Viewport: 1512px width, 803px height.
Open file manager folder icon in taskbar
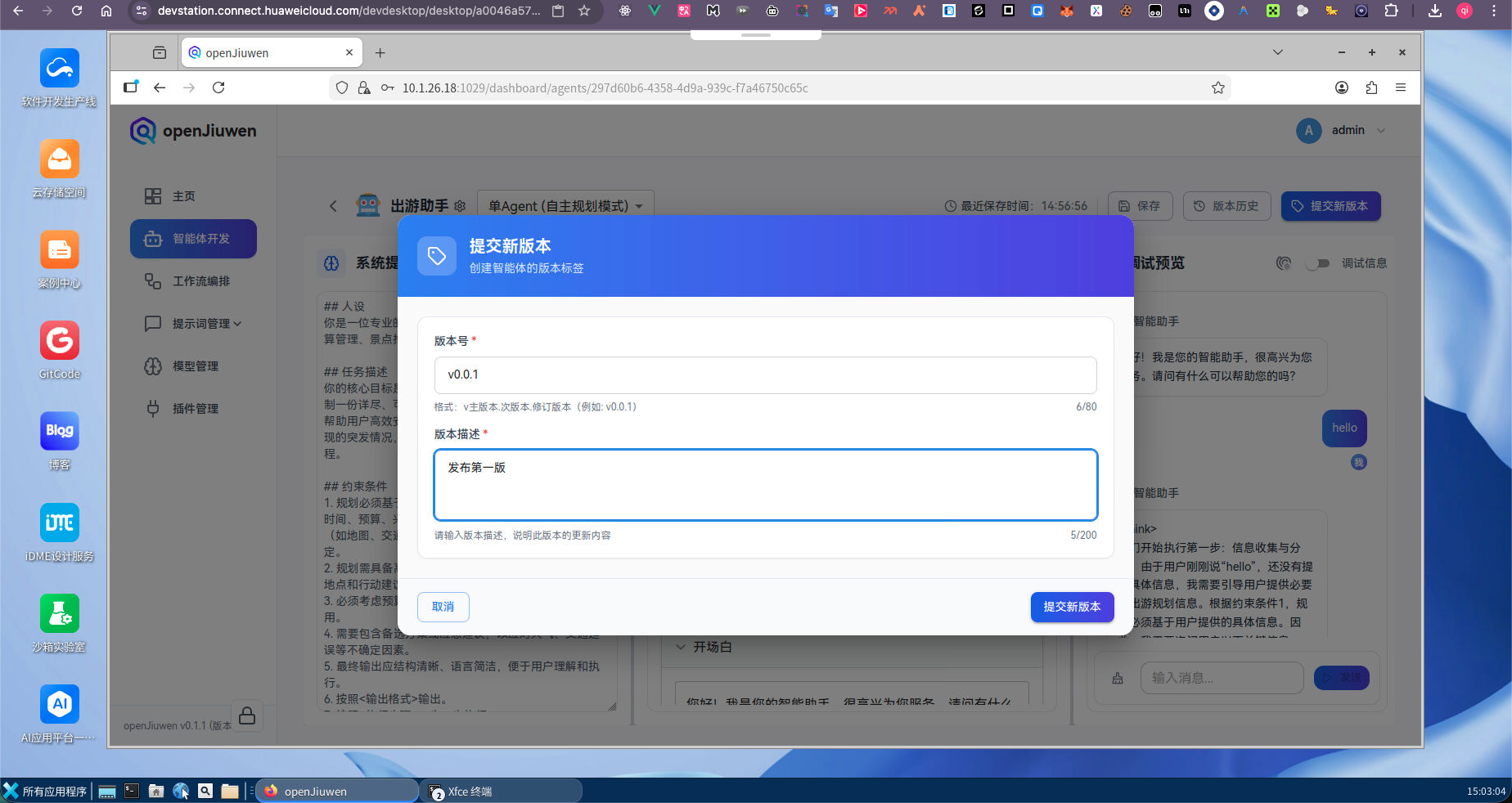pos(230,791)
